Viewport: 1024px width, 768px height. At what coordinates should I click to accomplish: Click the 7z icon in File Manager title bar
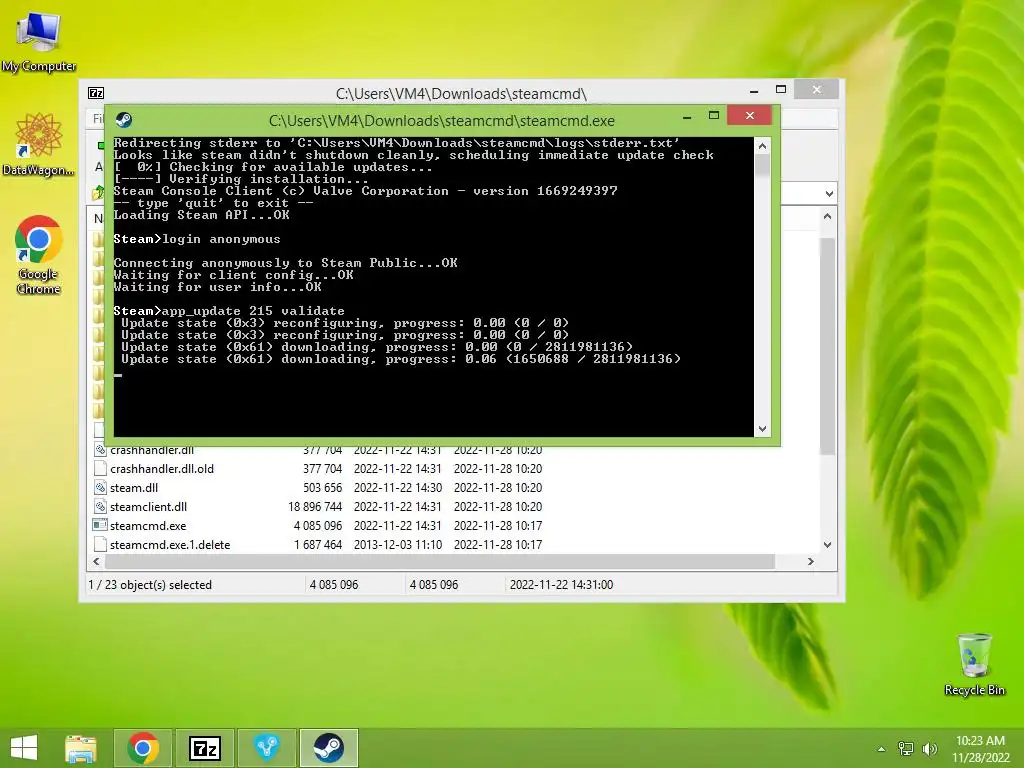(x=96, y=93)
